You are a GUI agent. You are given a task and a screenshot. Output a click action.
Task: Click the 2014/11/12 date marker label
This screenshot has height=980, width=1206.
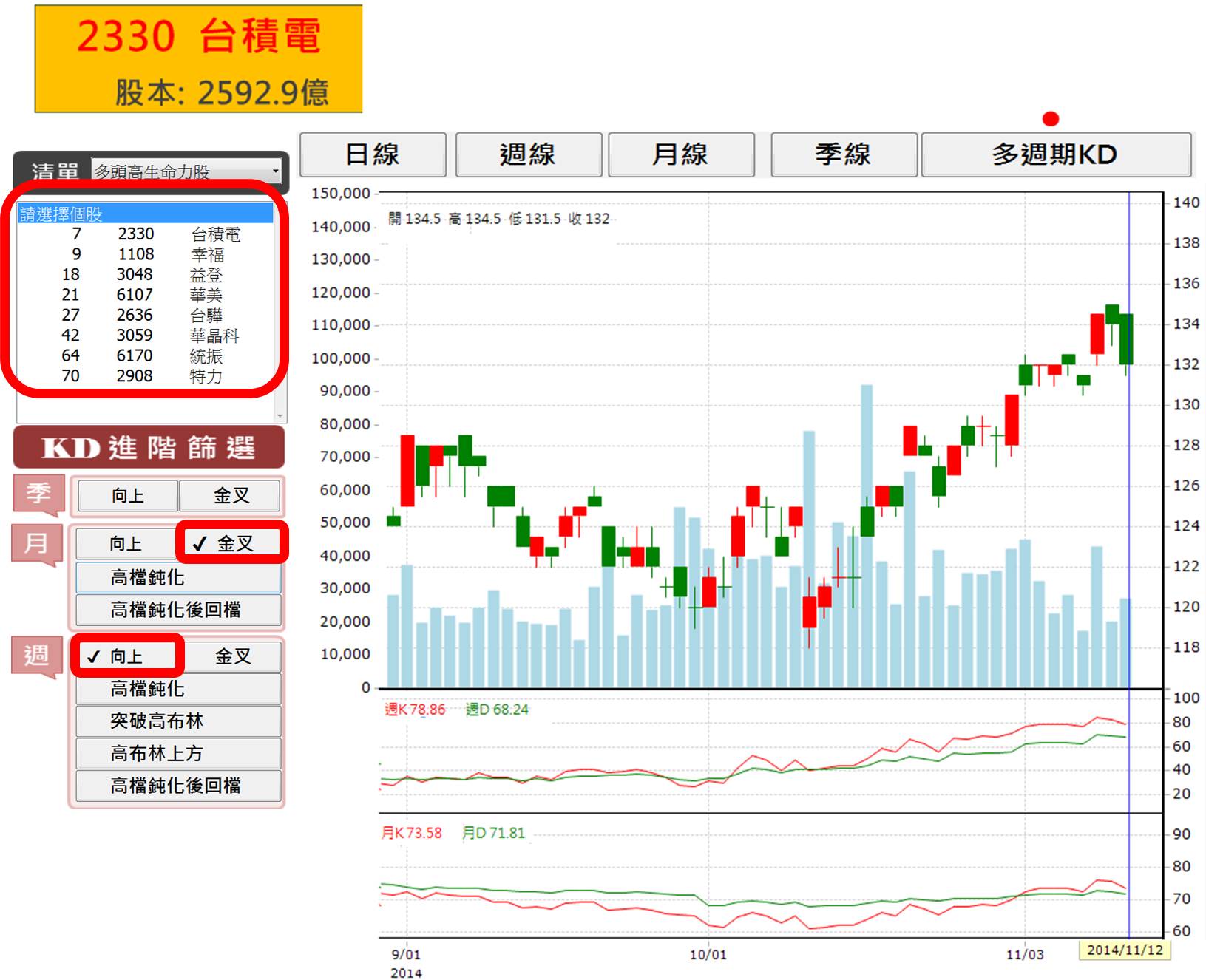tap(1125, 950)
